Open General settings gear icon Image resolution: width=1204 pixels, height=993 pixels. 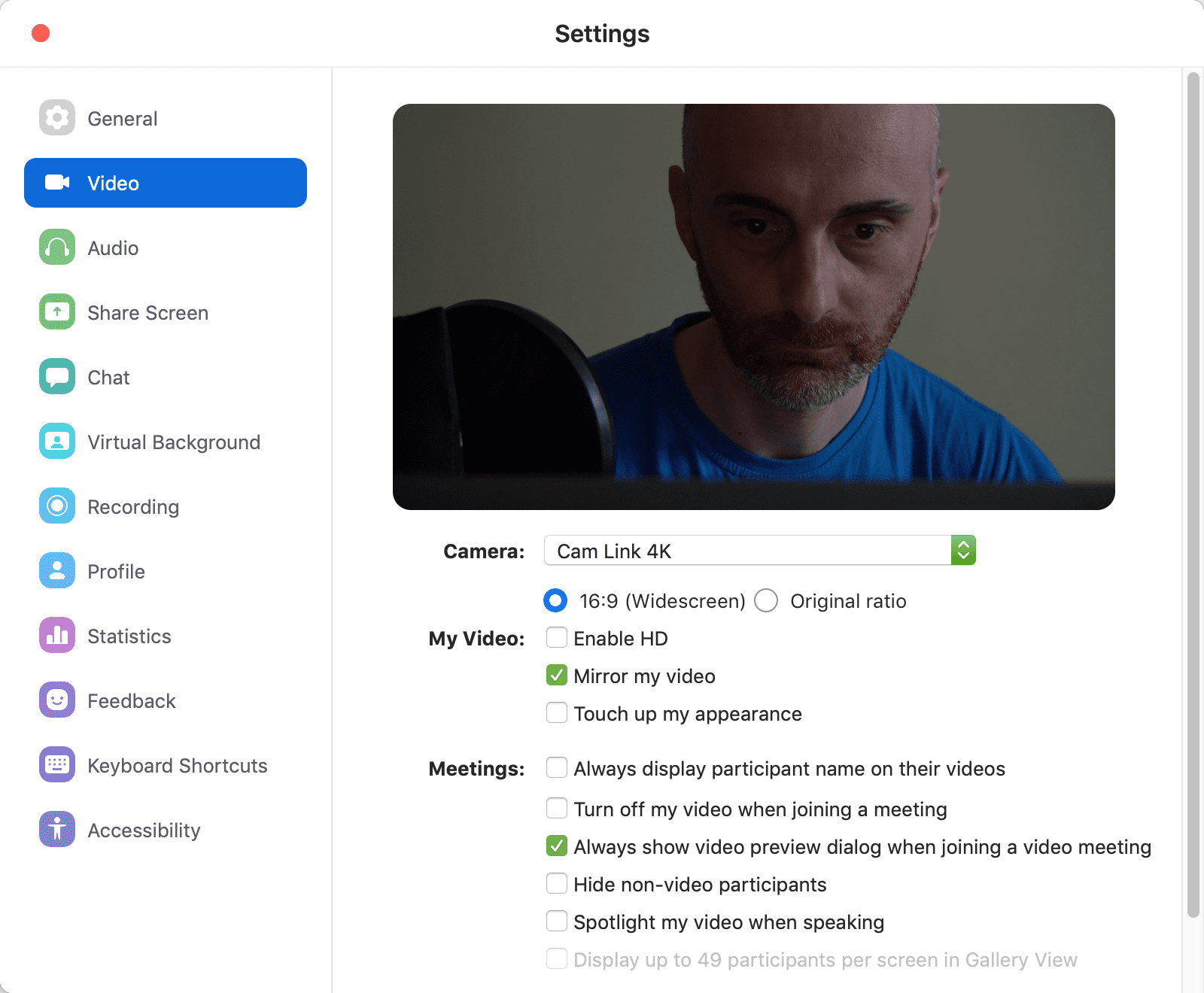(57, 118)
